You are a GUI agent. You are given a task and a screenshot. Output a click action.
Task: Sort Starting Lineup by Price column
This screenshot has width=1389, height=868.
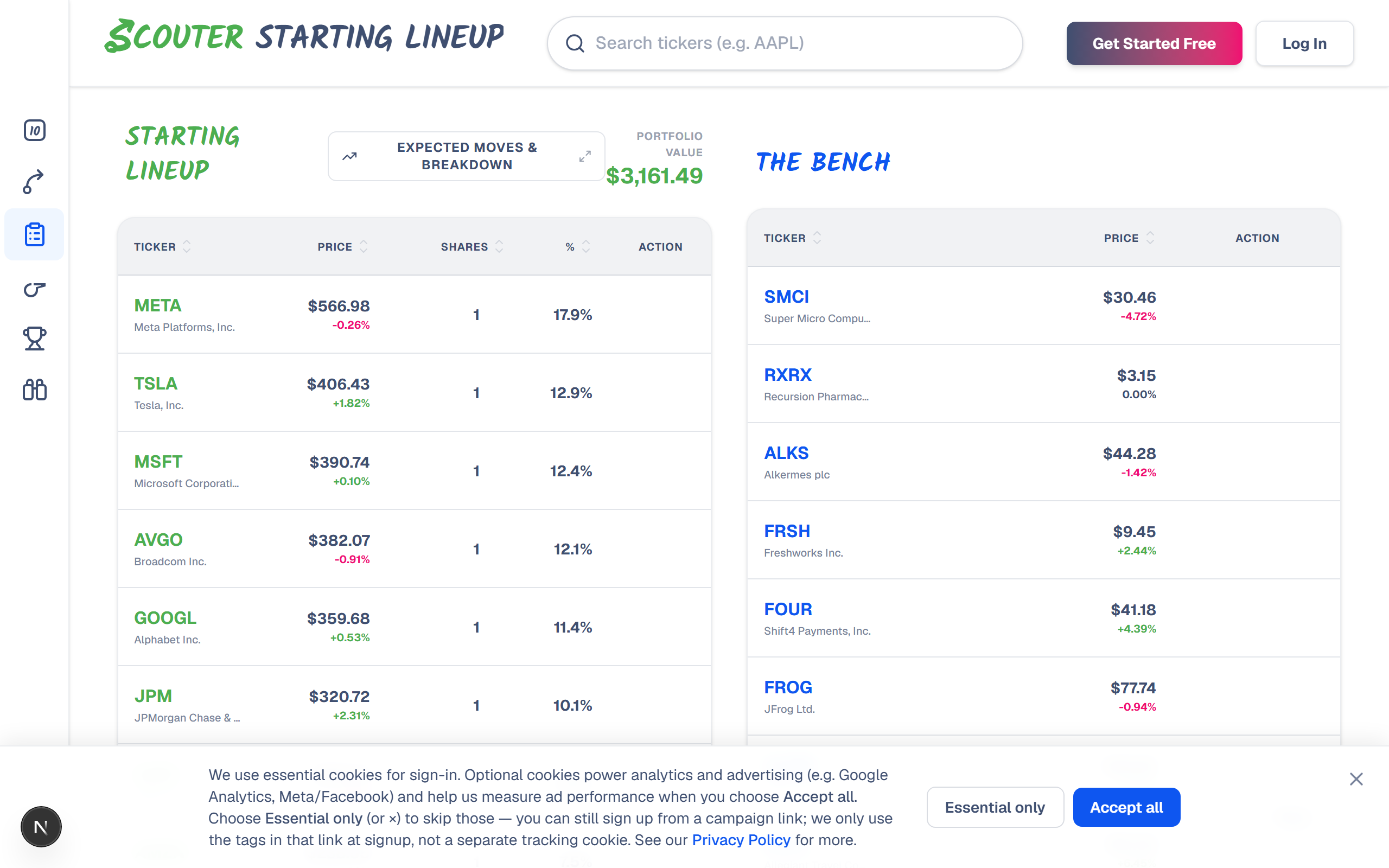click(x=343, y=247)
